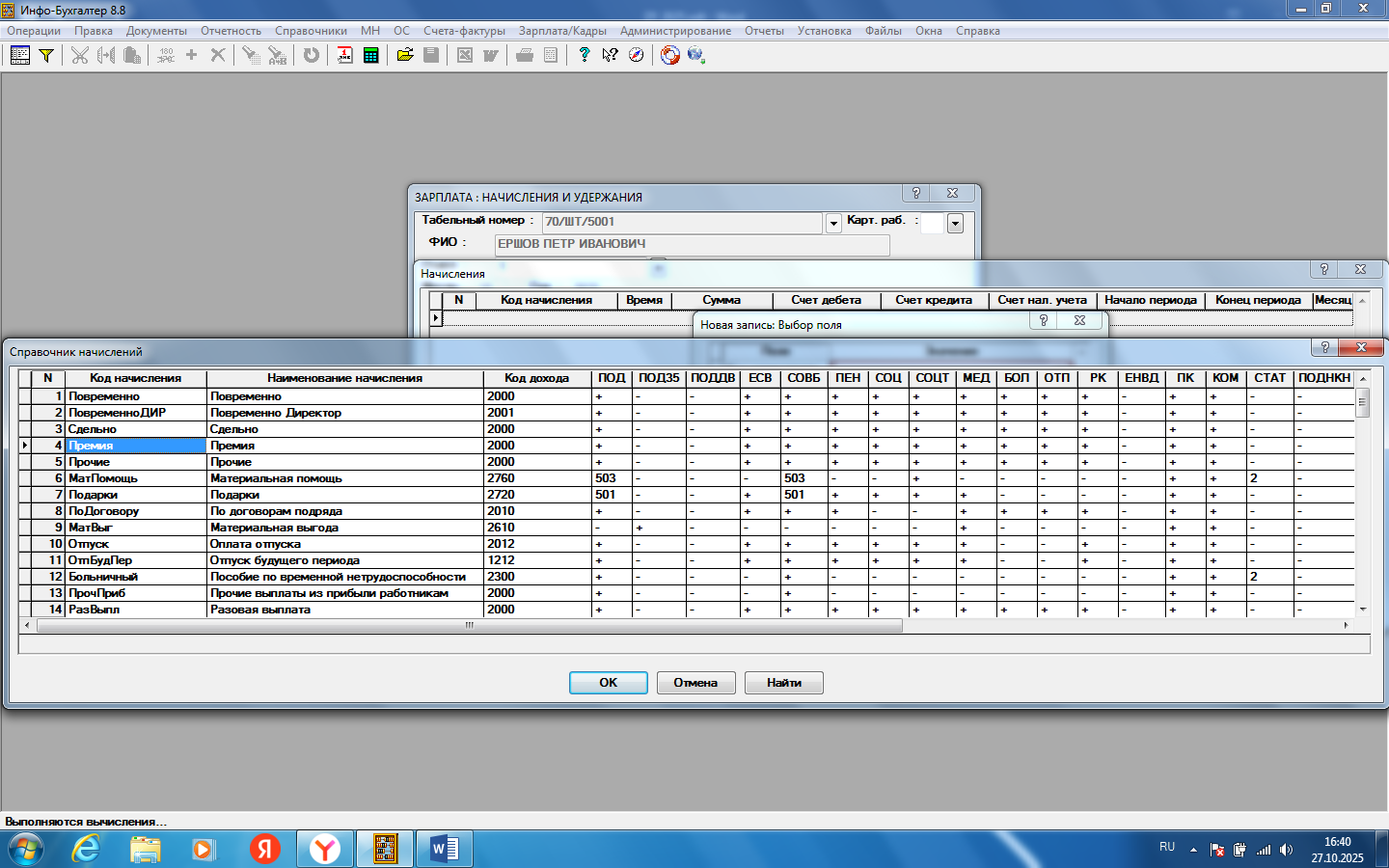Click the table view icon in toolbar
1389x868 pixels.
(19, 55)
